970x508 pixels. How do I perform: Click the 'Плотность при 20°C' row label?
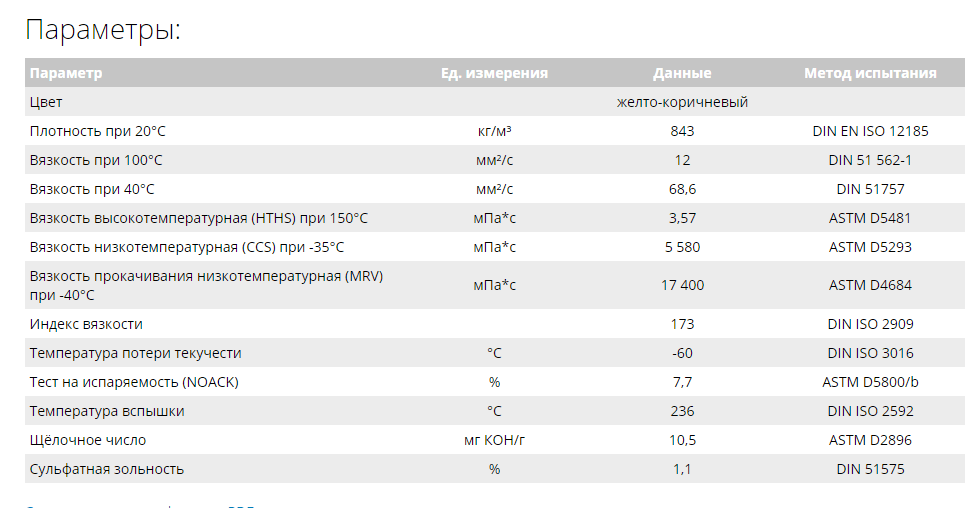(x=98, y=131)
